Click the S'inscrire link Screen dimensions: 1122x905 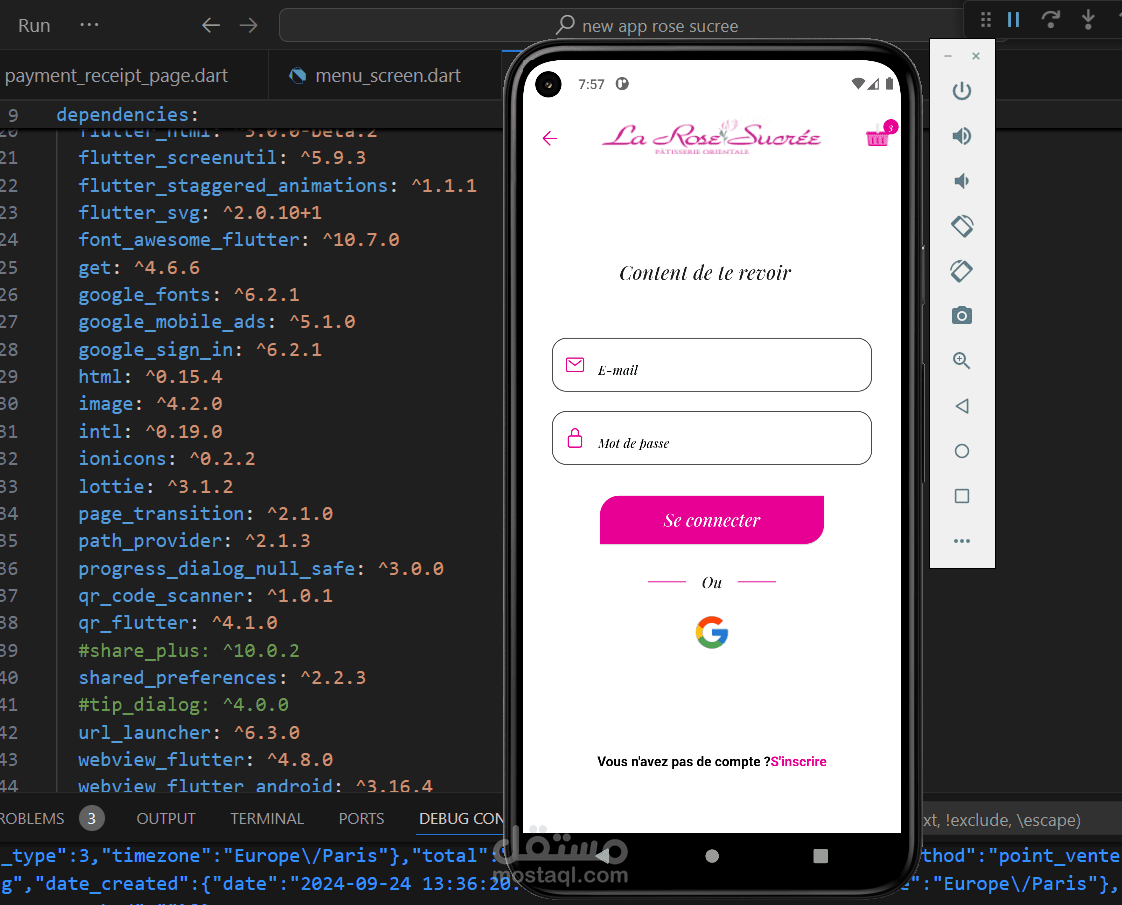[x=799, y=761]
